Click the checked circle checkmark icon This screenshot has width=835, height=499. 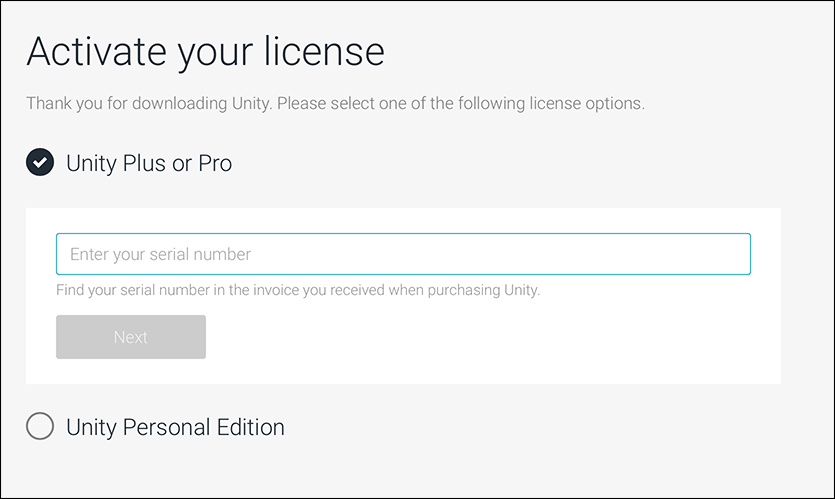click(x=40, y=162)
